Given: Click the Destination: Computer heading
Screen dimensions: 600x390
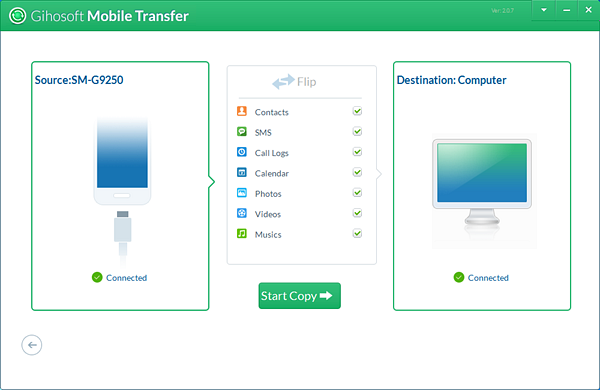Looking at the screenshot, I should (452, 80).
